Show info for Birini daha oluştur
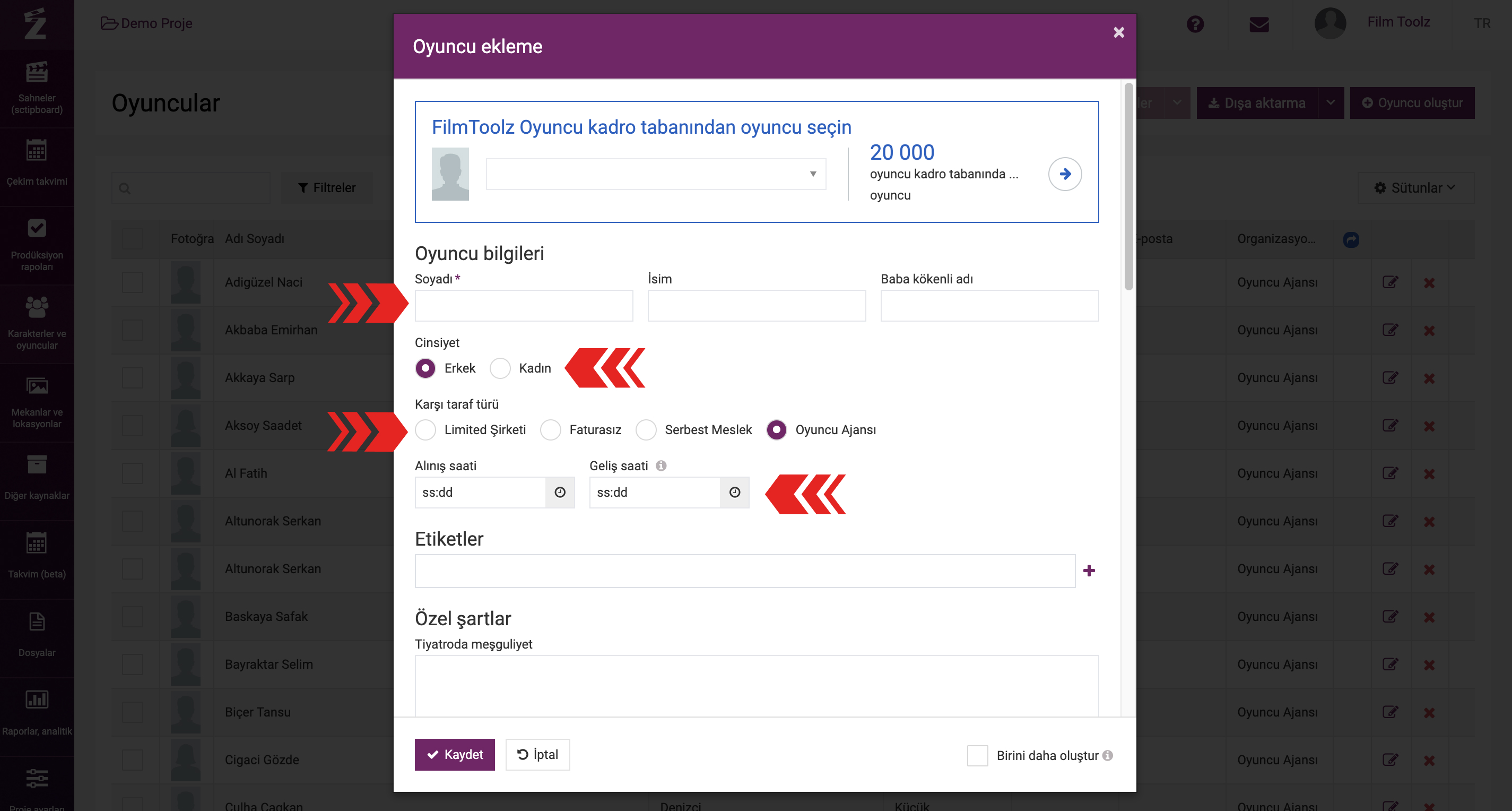Image resolution: width=1512 pixels, height=811 pixels. 1108,755
